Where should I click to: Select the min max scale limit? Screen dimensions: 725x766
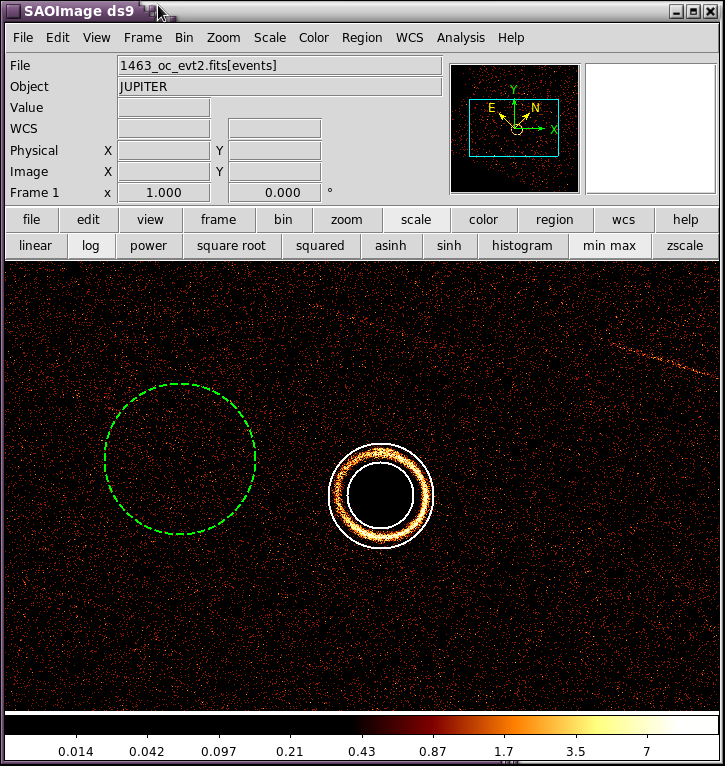(x=609, y=246)
